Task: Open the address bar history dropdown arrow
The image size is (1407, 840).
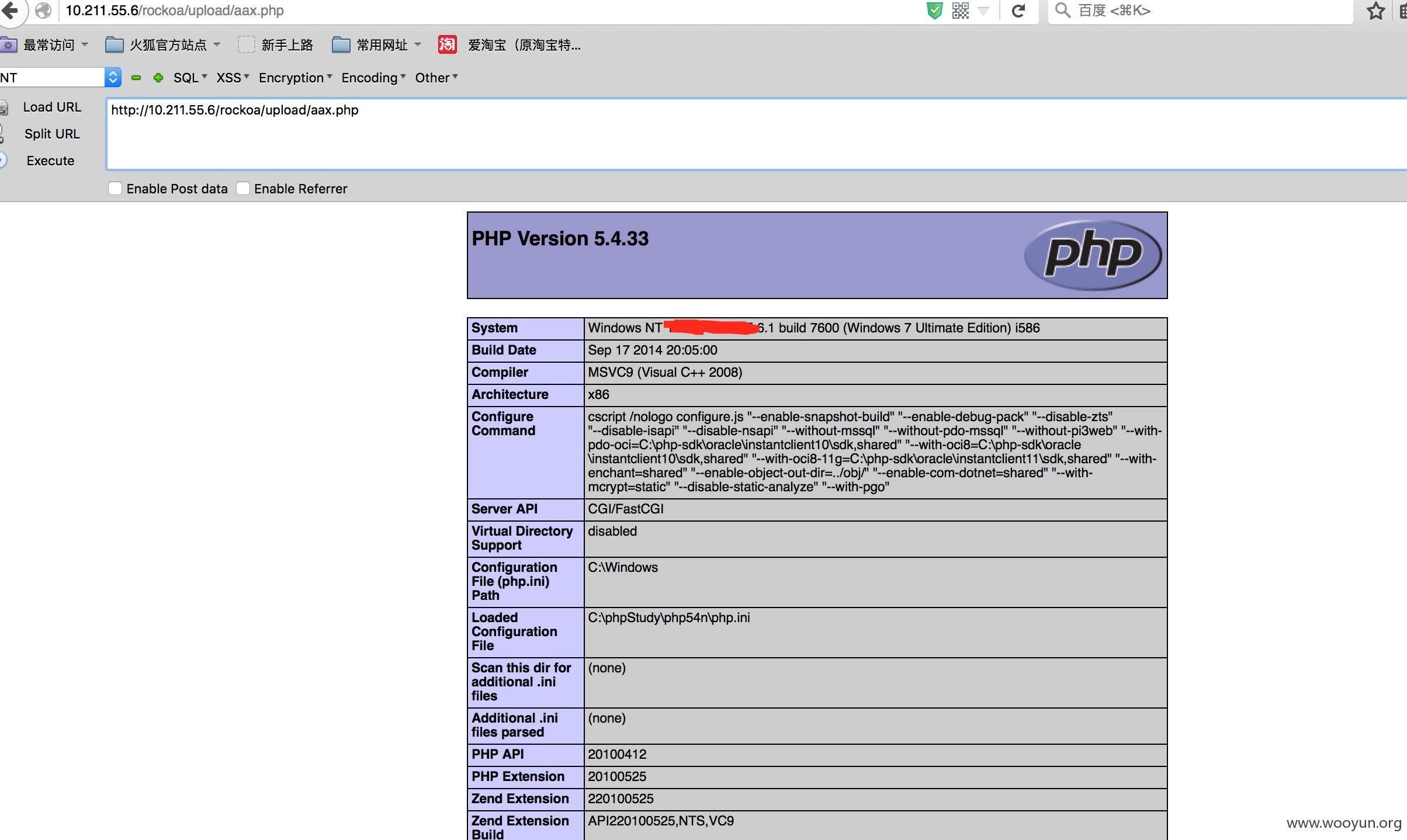Action: click(x=984, y=11)
